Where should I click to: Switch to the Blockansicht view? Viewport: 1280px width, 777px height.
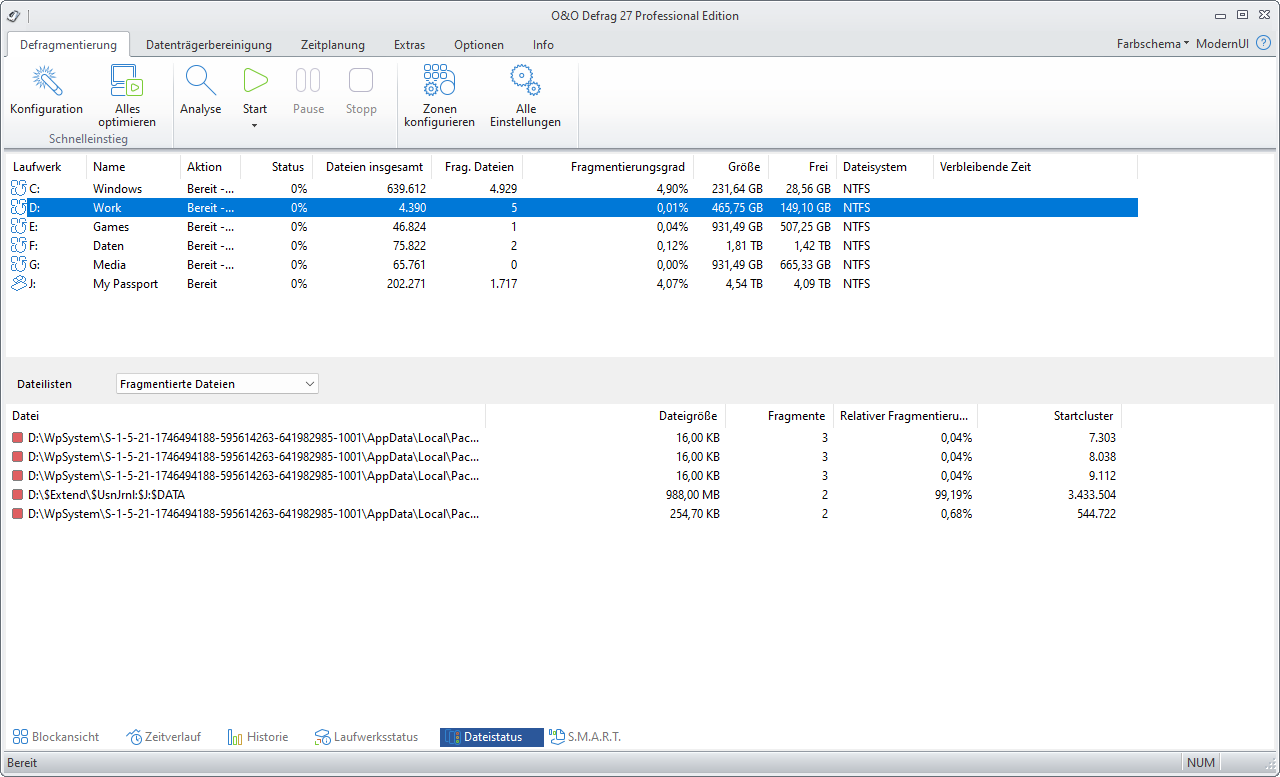pos(56,737)
